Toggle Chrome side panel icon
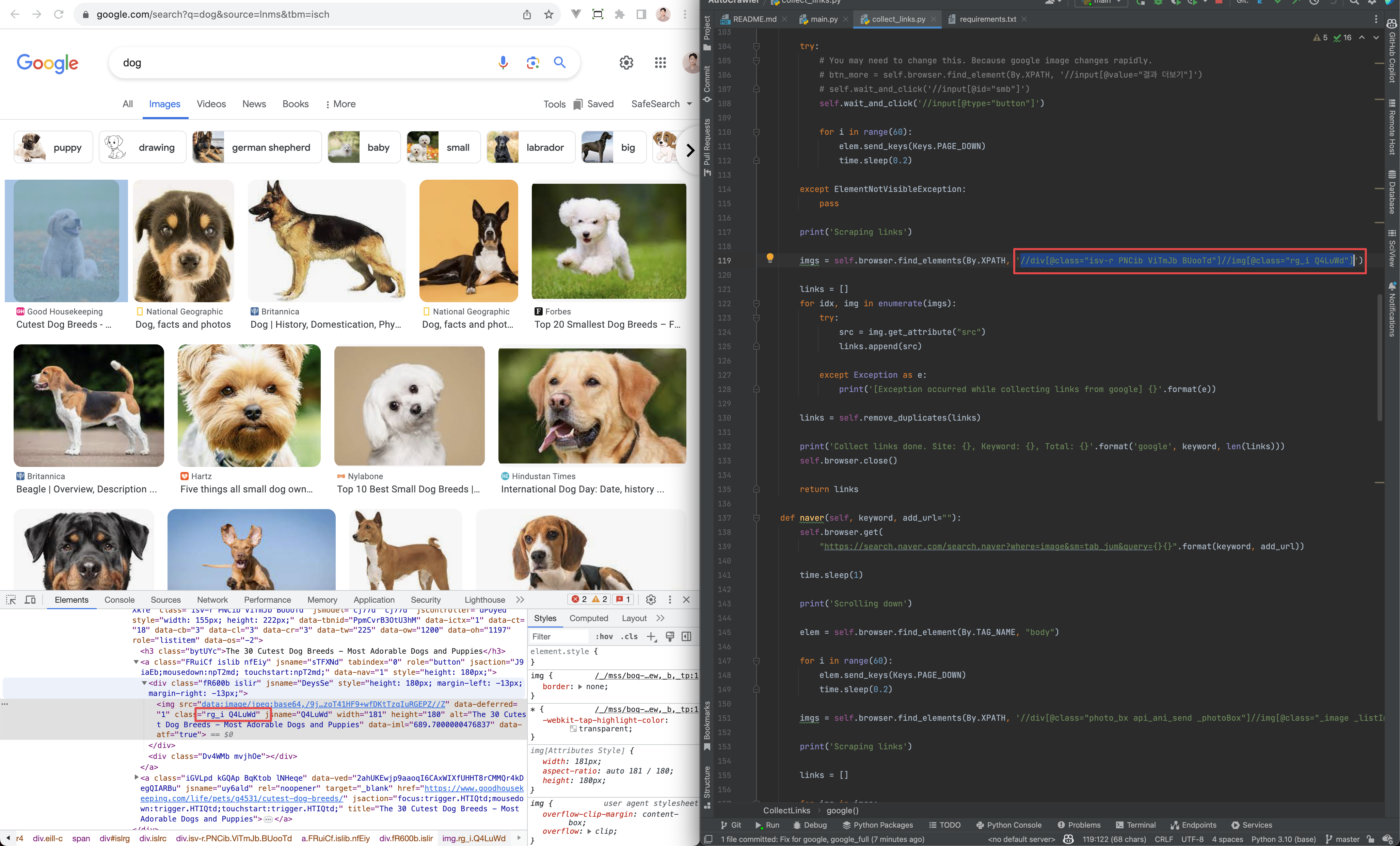The height and width of the screenshot is (846, 1400). pyautogui.click(x=641, y=15)
